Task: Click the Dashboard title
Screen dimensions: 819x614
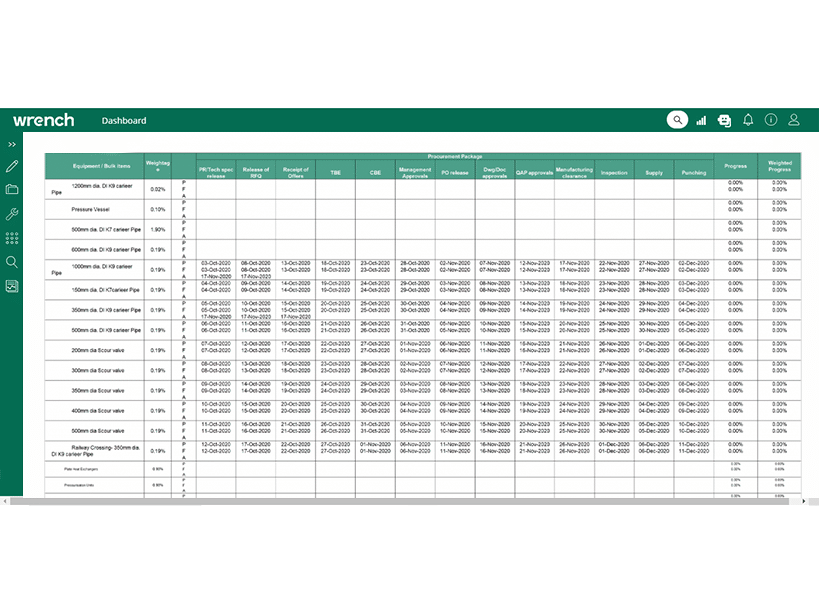Action: click(124, 121)
